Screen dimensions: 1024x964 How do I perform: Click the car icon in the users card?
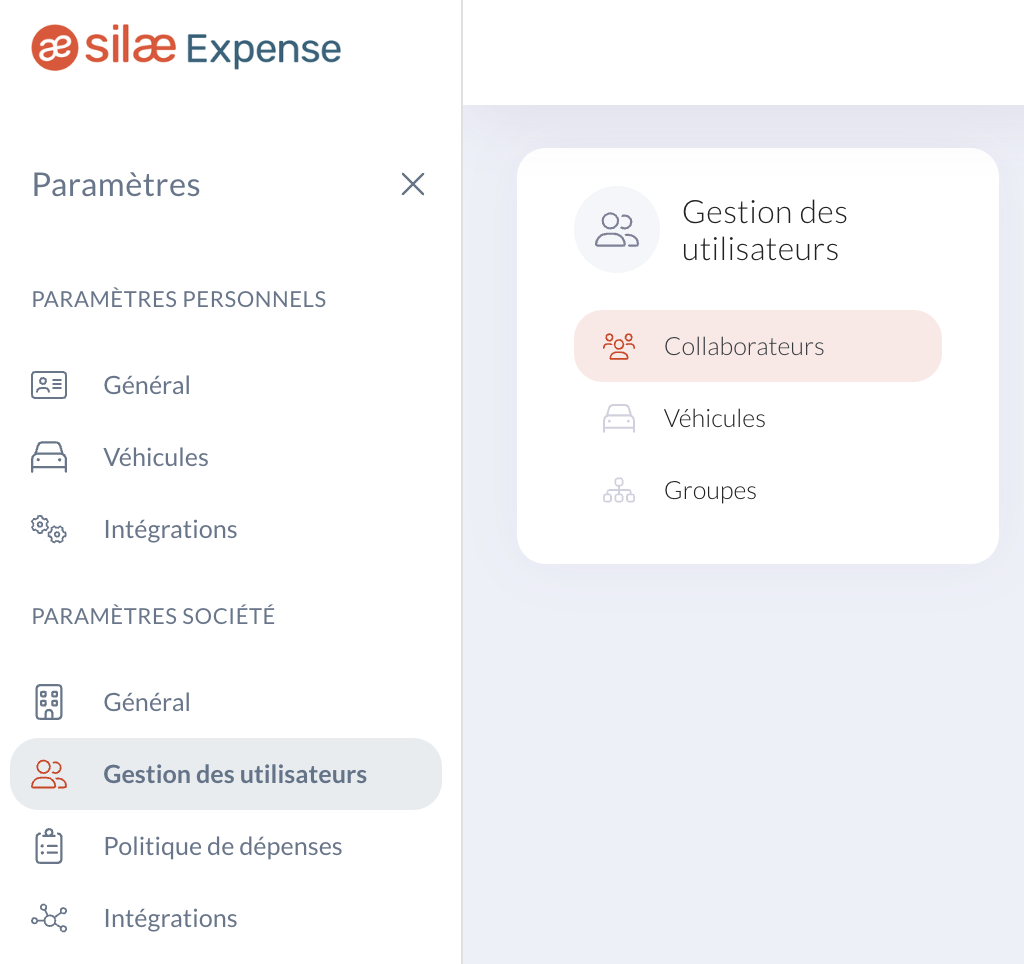[618, 418]
